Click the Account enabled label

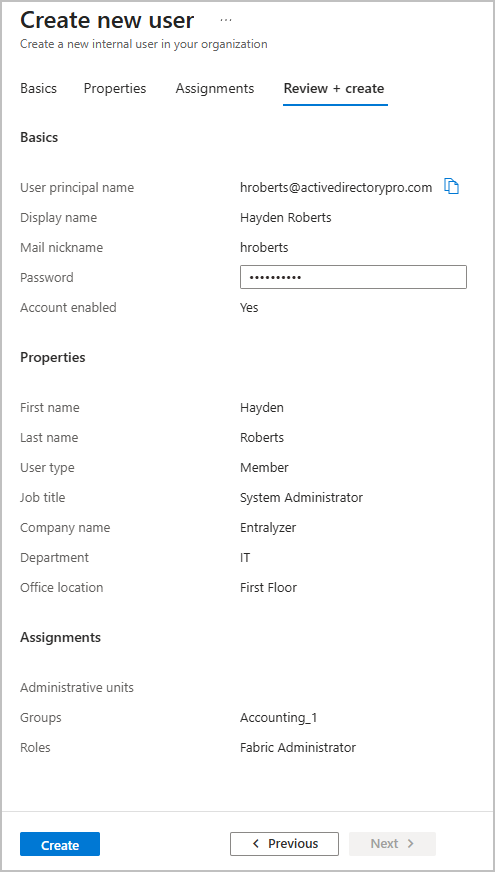coord(68,308)
